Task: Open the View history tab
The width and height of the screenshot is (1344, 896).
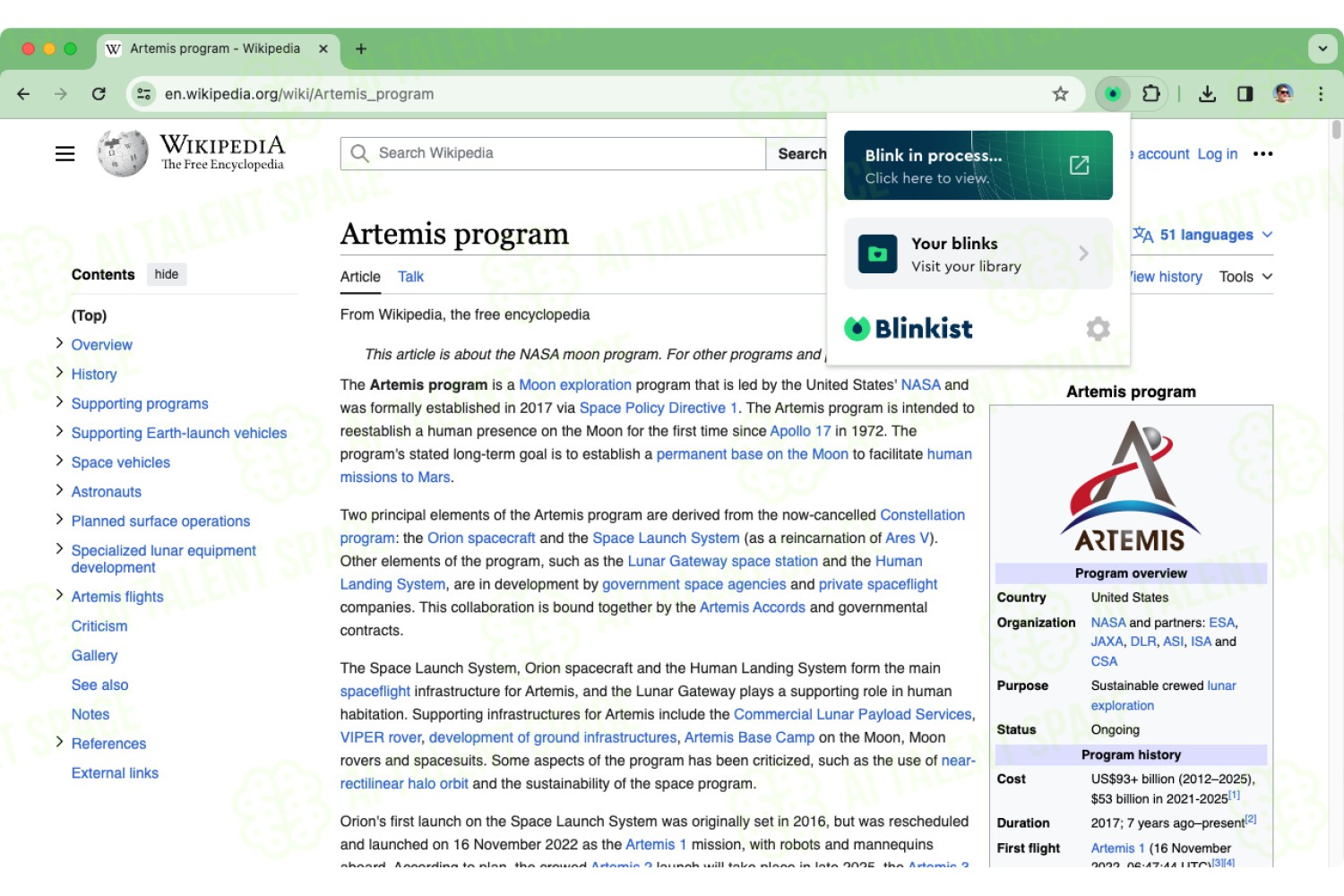Action: pyautogui.click(x=1167, y=277)
